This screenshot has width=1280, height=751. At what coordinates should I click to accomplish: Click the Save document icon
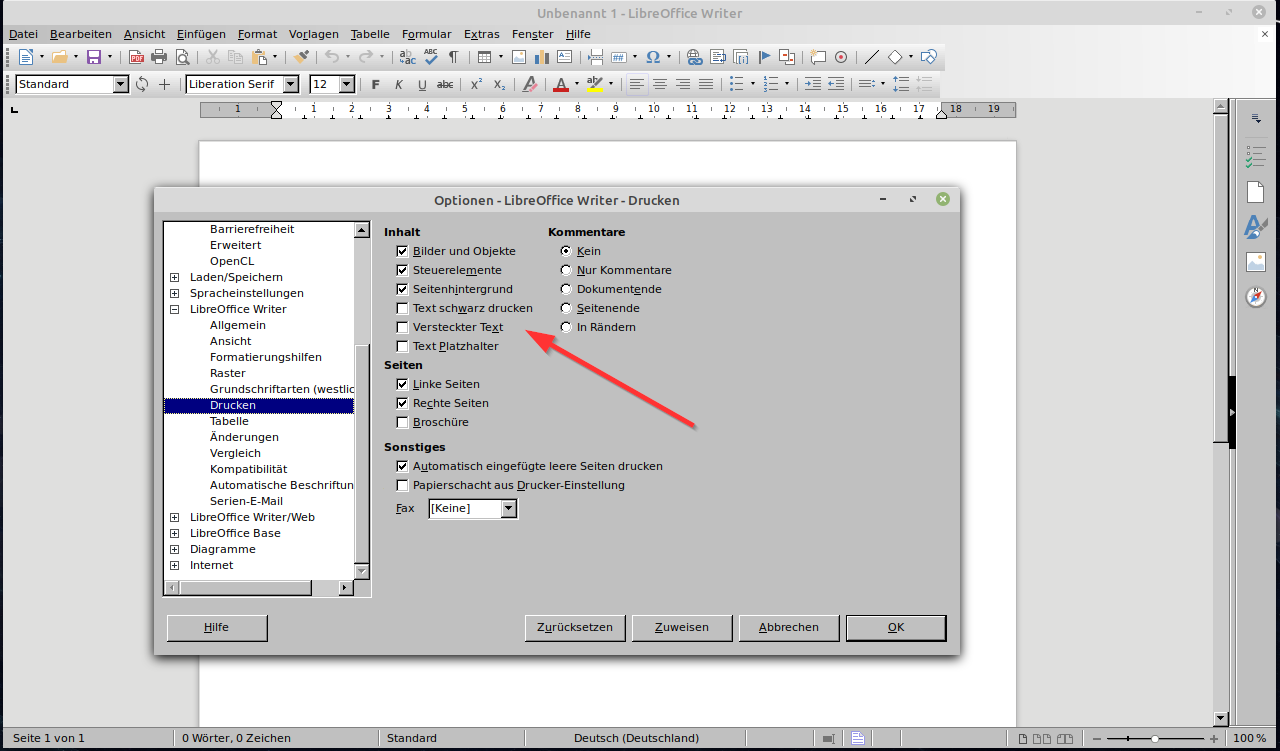[94, 57]
